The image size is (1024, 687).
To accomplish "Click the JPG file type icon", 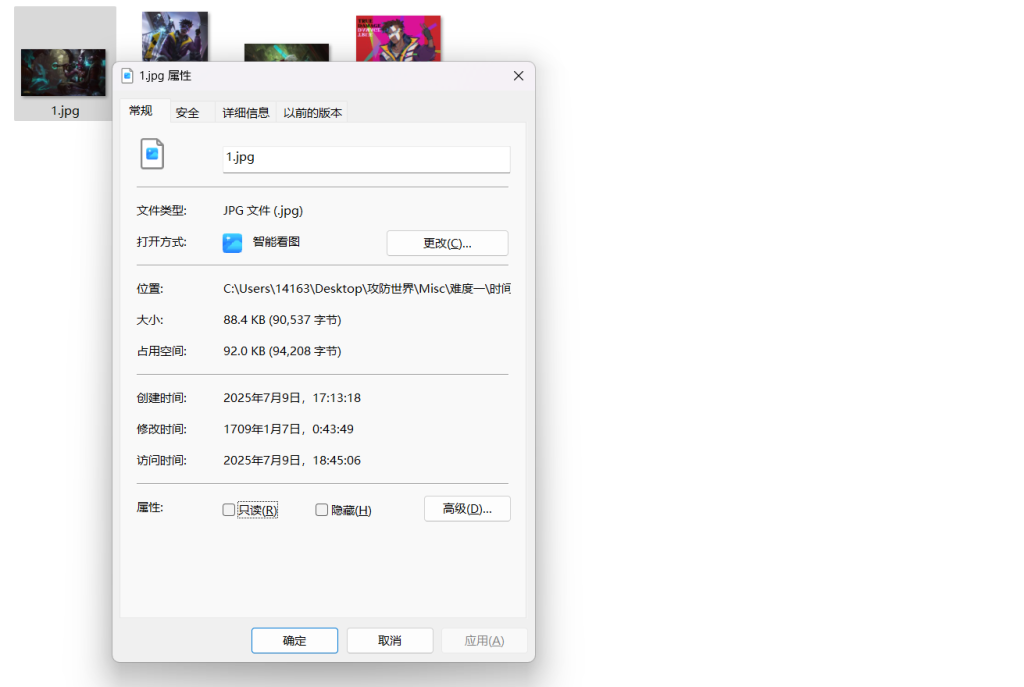I will [x=152, y=154].
